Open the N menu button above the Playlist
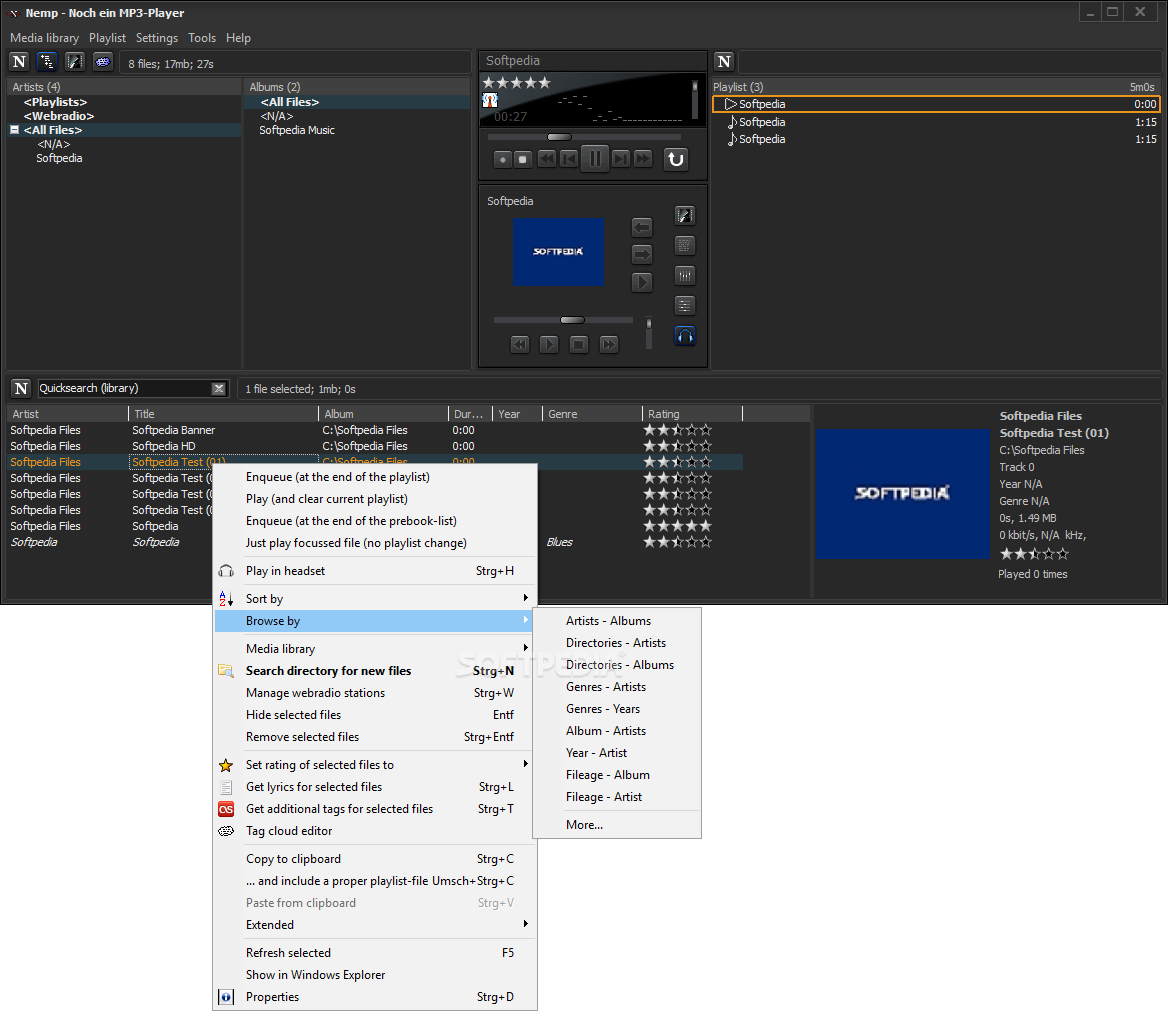The image size is (1168, 1011). click(724, 62)
